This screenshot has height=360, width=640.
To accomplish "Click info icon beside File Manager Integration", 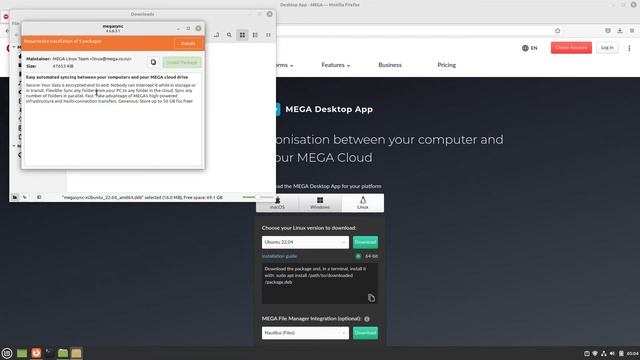I will (367, 319).
